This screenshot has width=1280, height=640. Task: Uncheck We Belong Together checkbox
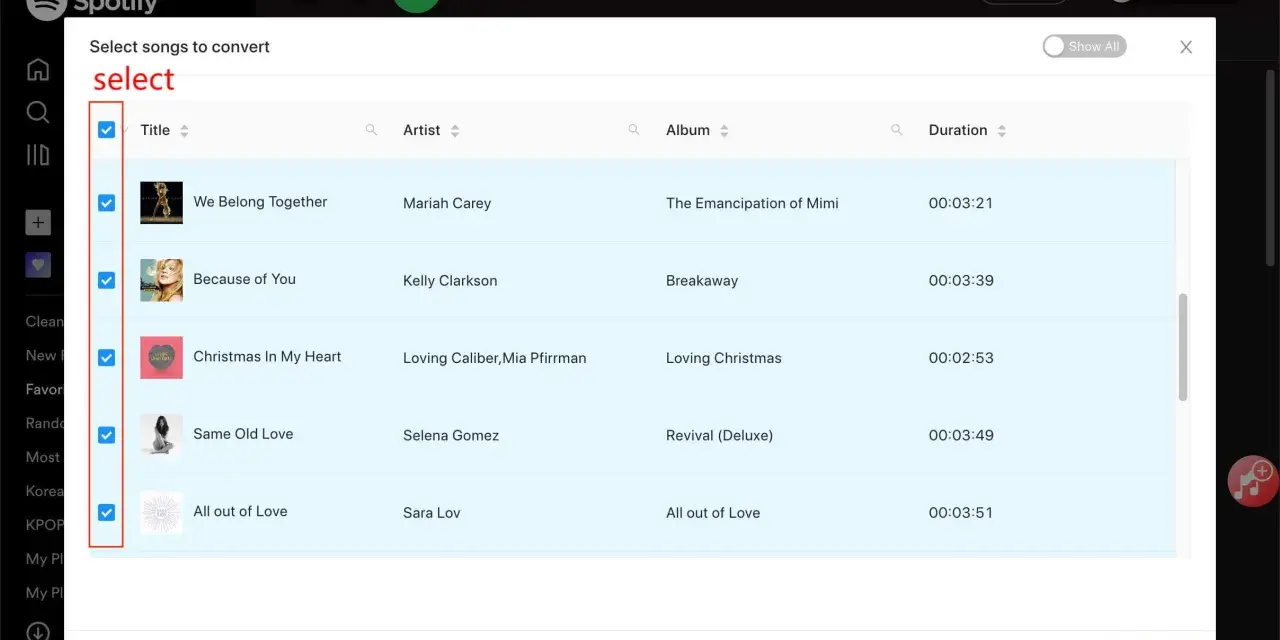[107, 203]
